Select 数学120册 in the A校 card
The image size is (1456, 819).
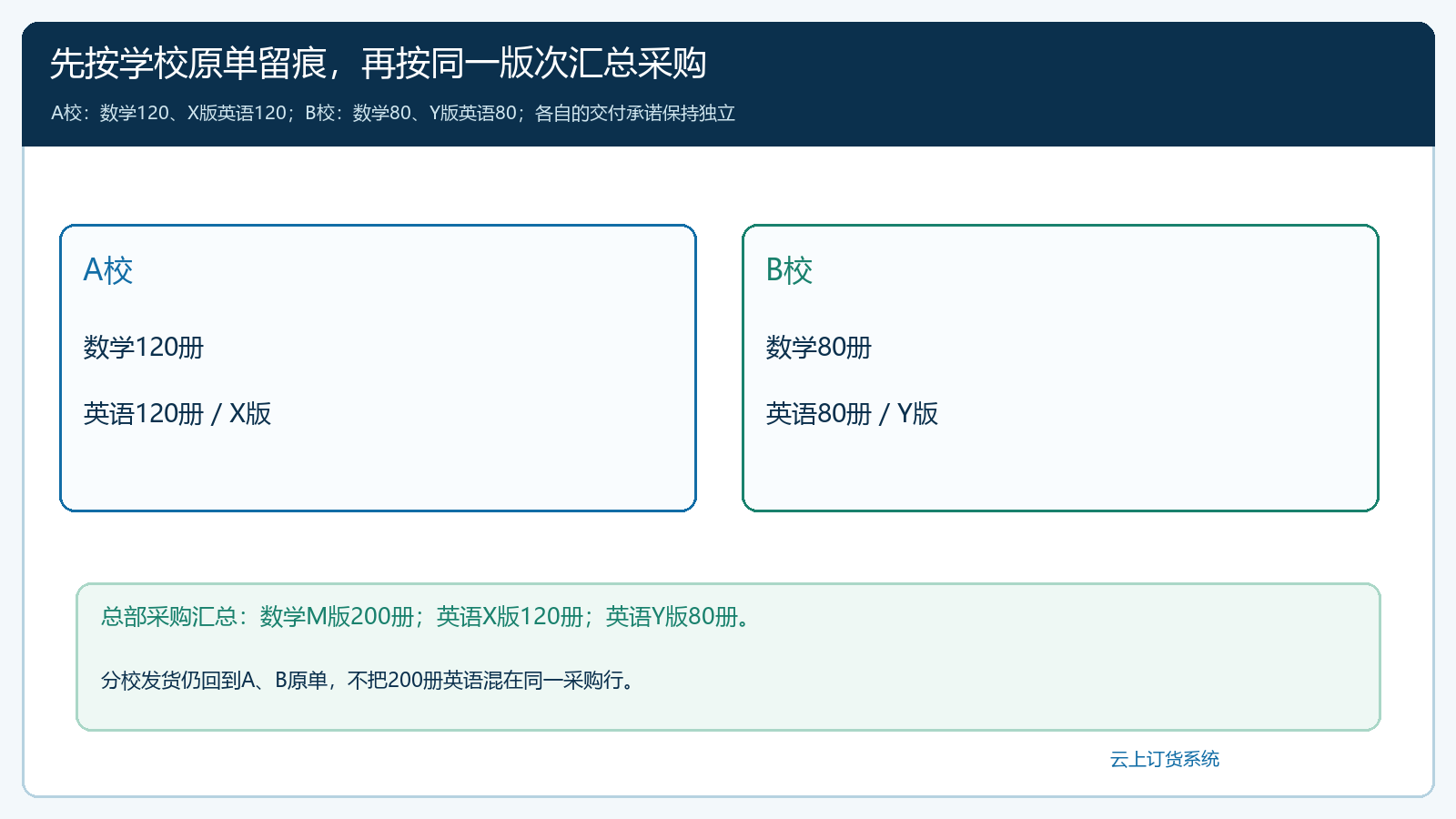(144, 347)
